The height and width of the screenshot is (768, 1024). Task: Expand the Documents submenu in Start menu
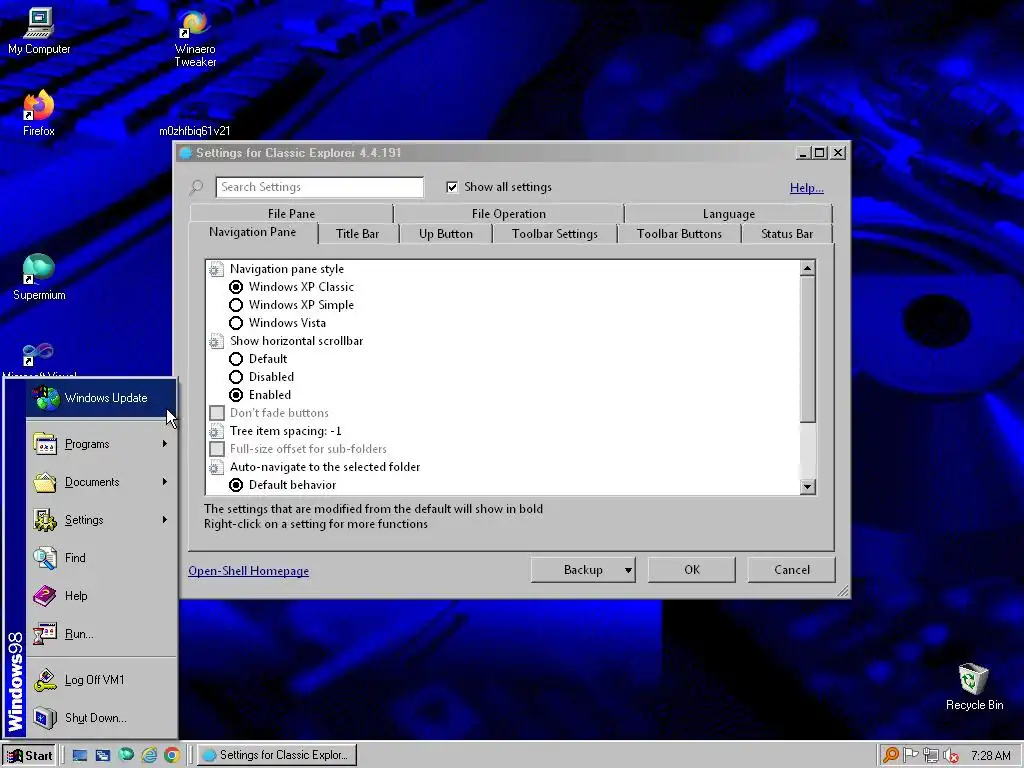(x=101, y=482)
